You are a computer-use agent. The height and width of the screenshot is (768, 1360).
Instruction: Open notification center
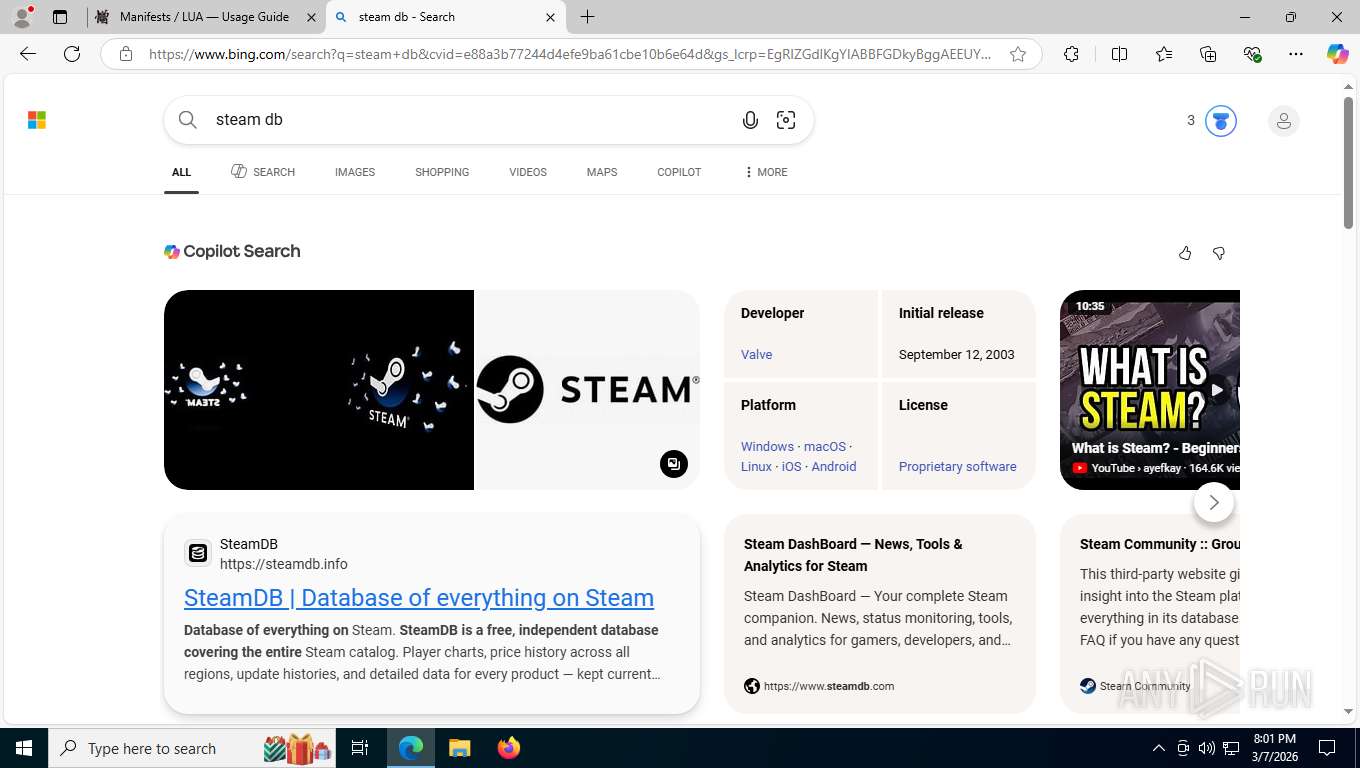pyautogui.click(x=1327, y=748)
